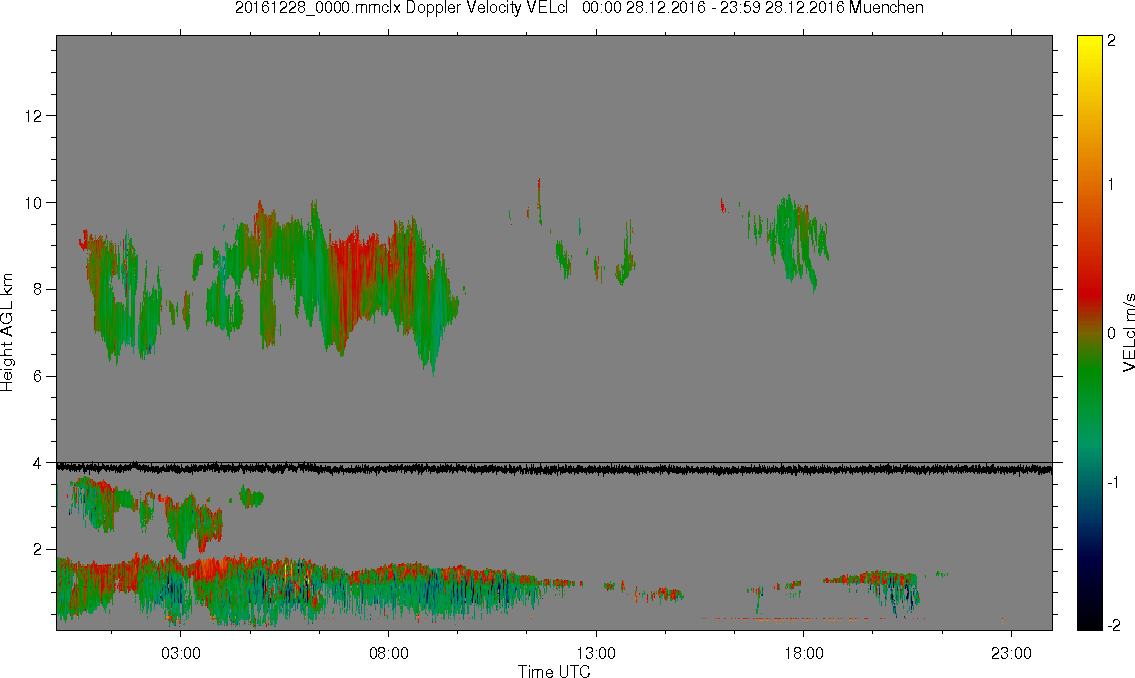
Task: Click the 'VELcl m/s' colorbar label
Action: 1127,333
